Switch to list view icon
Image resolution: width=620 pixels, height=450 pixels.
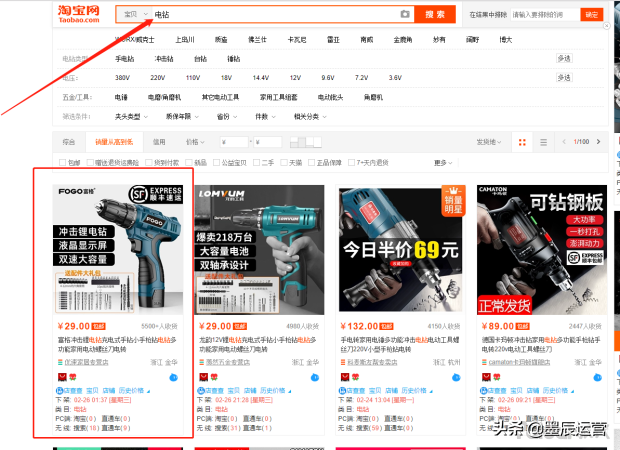tap(544, 142)
